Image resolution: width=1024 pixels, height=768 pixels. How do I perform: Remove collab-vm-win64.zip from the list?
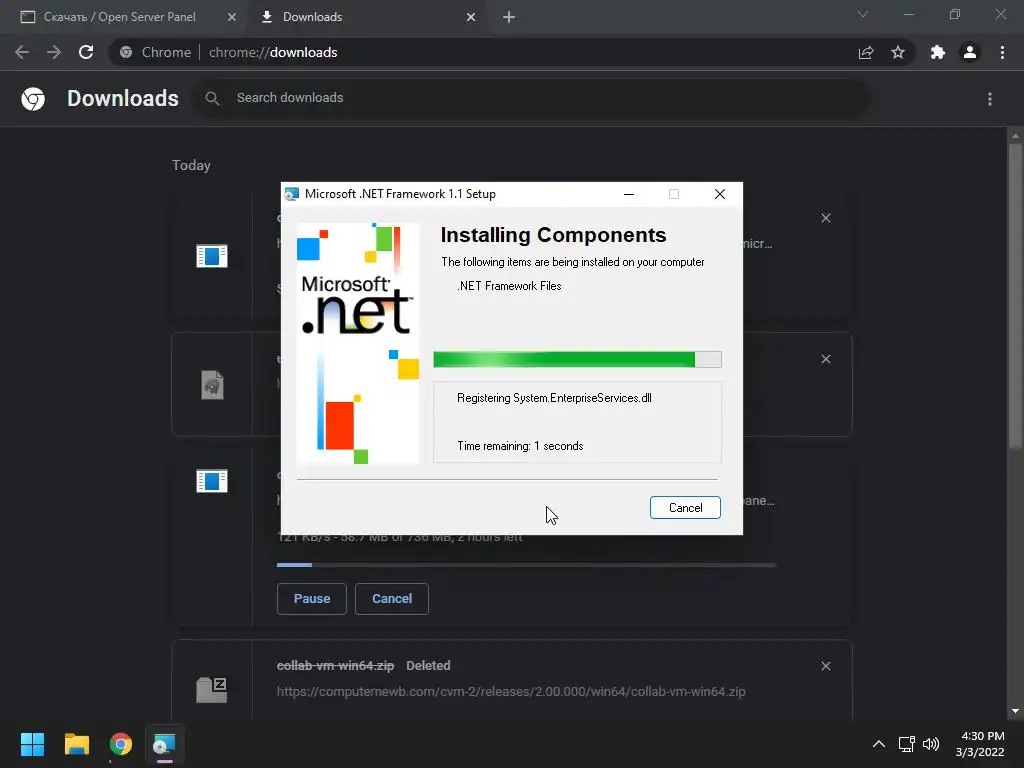(825, 666)
